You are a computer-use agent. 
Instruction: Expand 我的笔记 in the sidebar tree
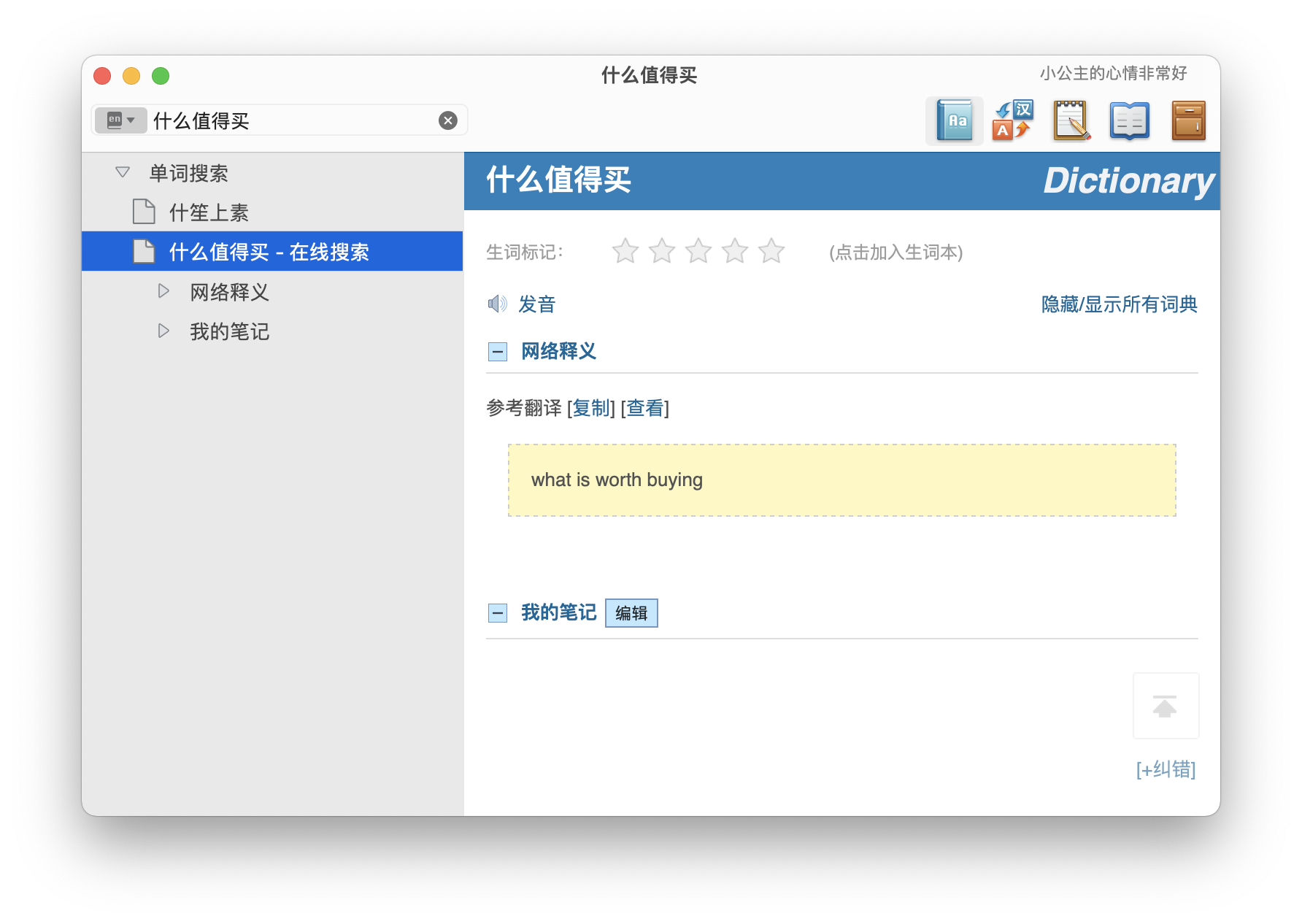163,331
